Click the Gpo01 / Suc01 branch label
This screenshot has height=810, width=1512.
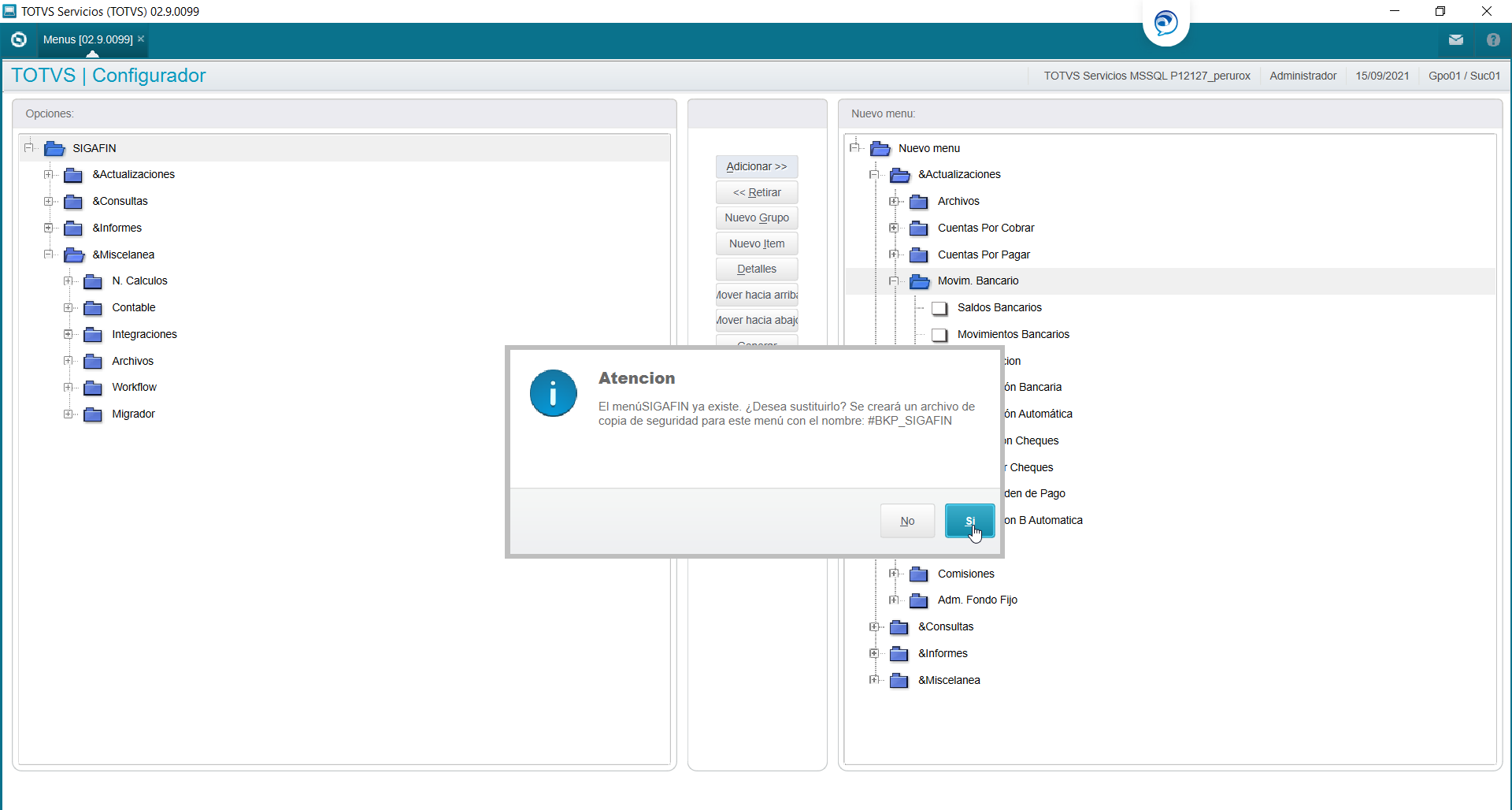(x=1464, y=76)
